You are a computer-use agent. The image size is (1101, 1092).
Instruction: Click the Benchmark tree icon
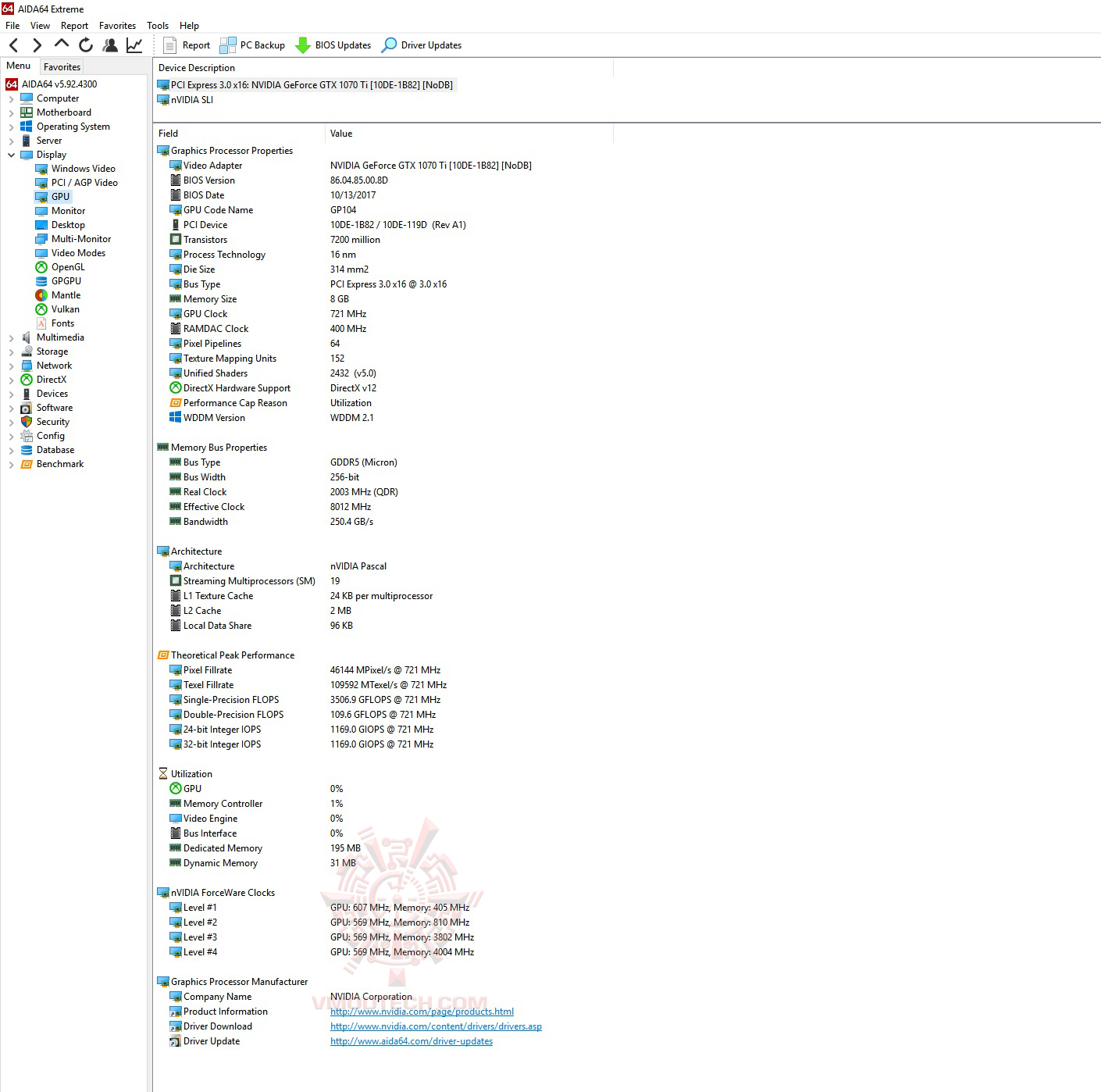coord(27,464)
